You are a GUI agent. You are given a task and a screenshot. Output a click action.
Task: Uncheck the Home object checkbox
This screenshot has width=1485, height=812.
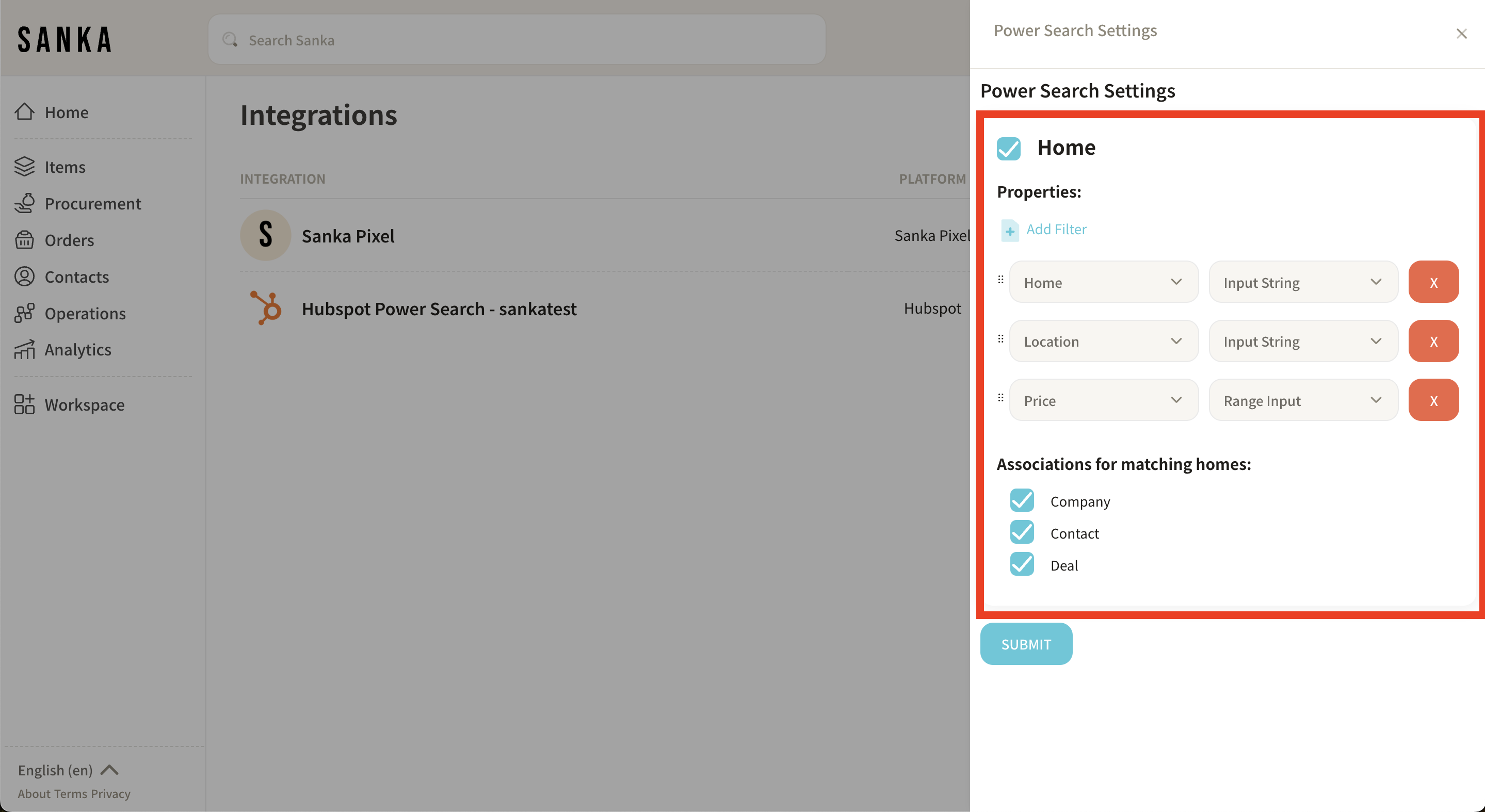[1008, 148]
